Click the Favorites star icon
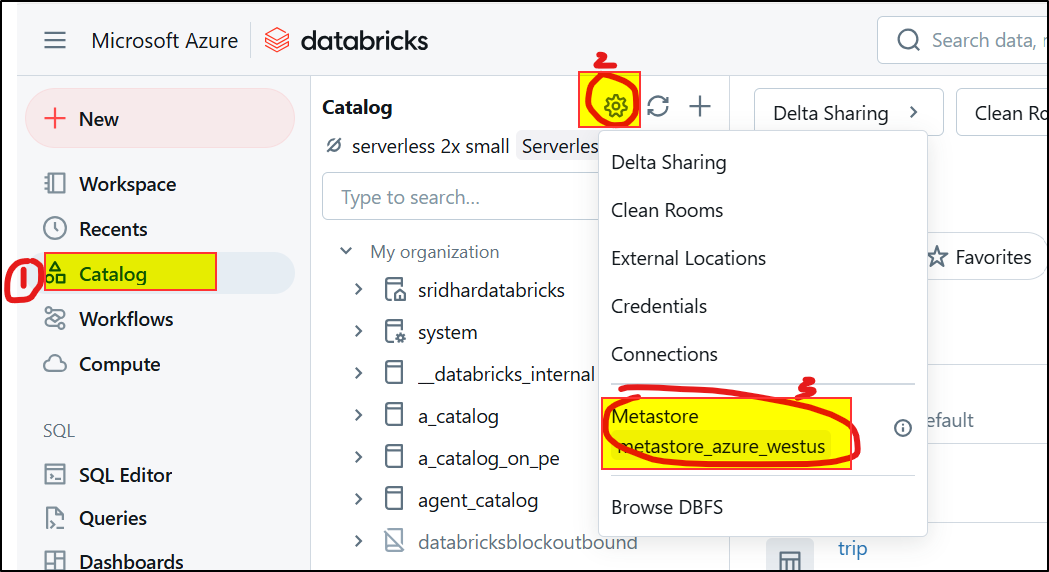Screen dimensions: 1049x572 [938, 257]
